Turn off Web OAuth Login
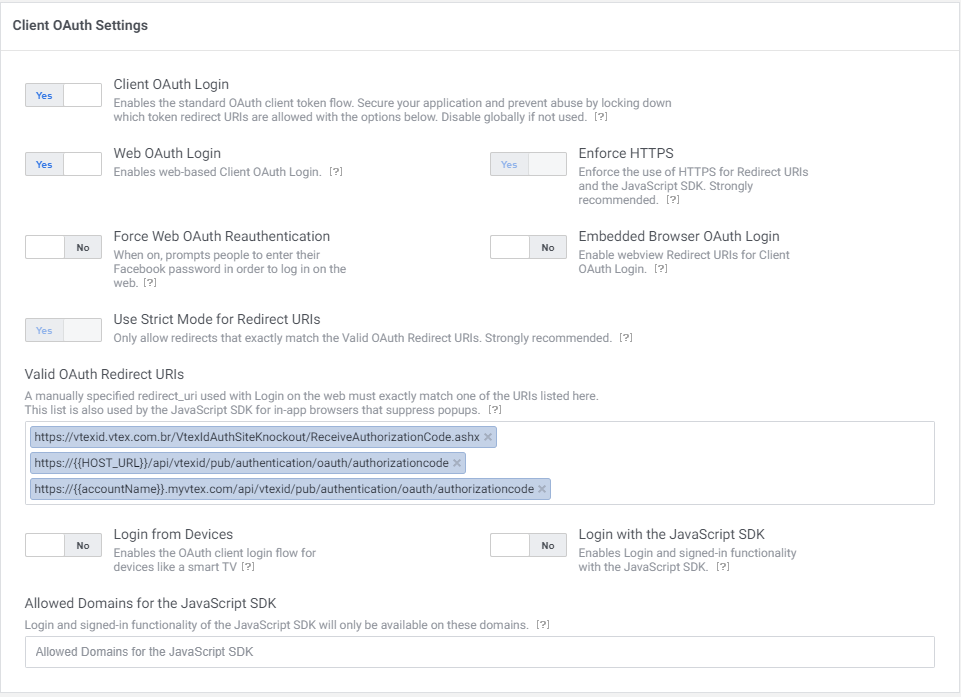The width and height of the screenshot is (961, 697). click(x=63, y=164)
